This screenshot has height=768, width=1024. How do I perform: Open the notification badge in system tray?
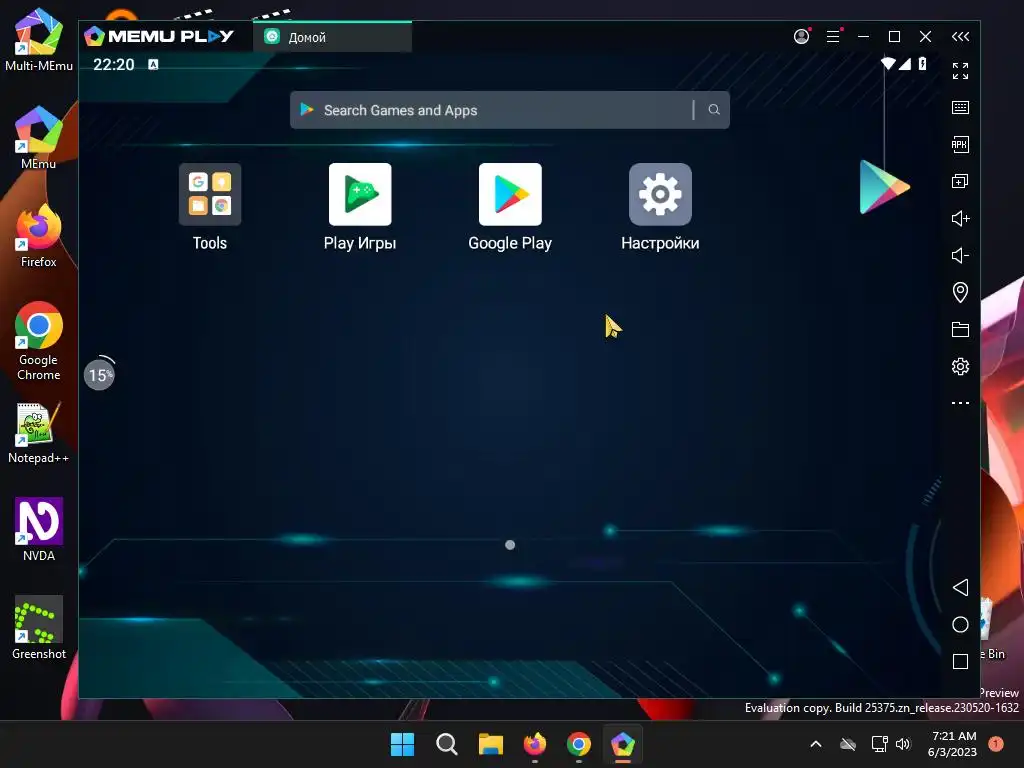tap(996, 744)
